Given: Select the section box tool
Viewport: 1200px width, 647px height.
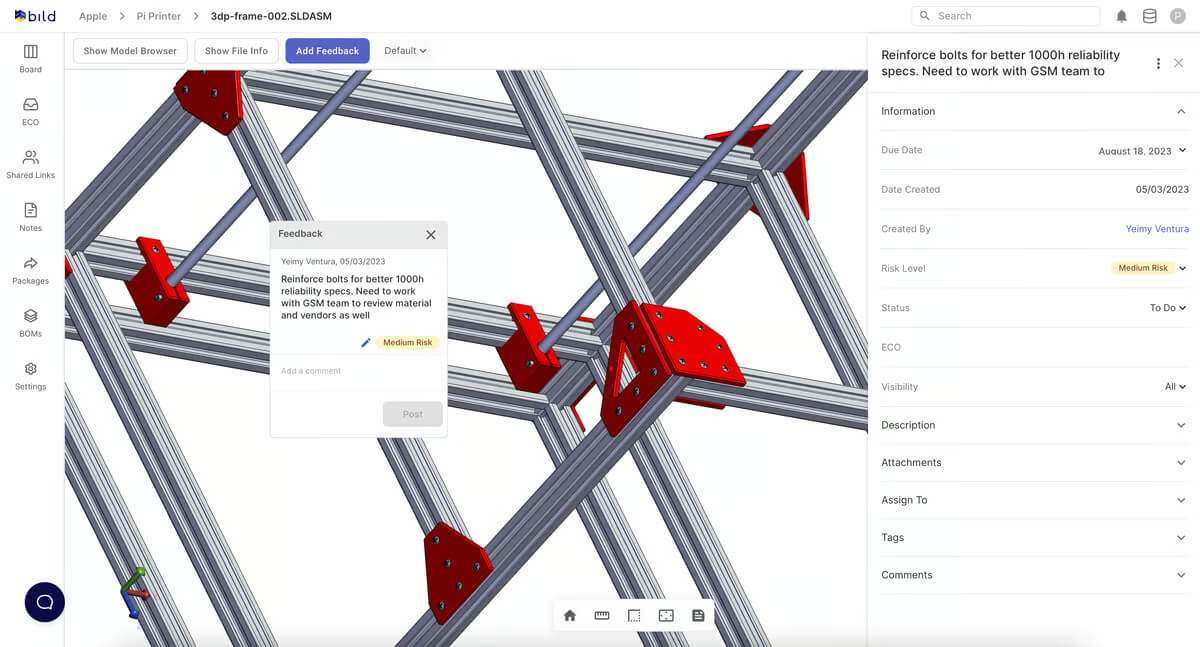Looking at the screenshot, I should pyautogui.click(x=634, y=616).
